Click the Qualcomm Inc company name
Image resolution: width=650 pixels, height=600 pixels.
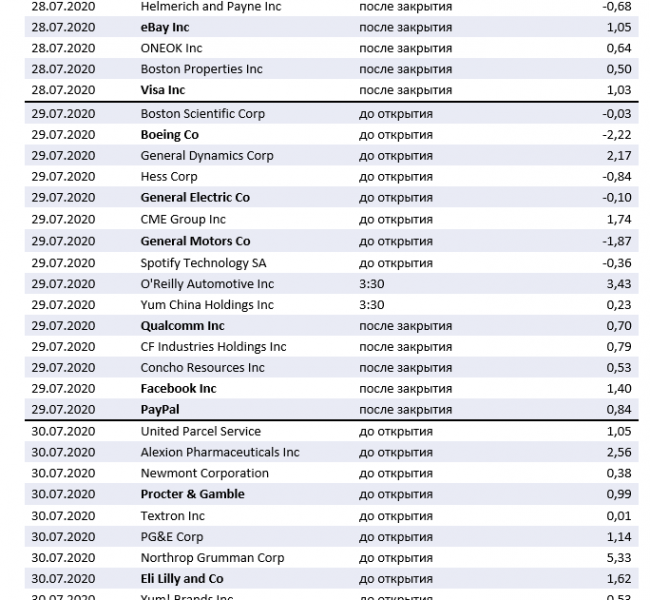pyautogui.click(x=182, y=326)
